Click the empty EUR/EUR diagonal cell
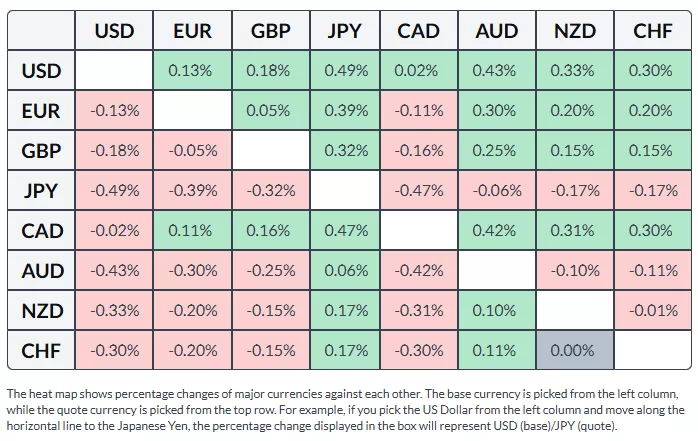The image size is (698, 441). tap(192, 111)
